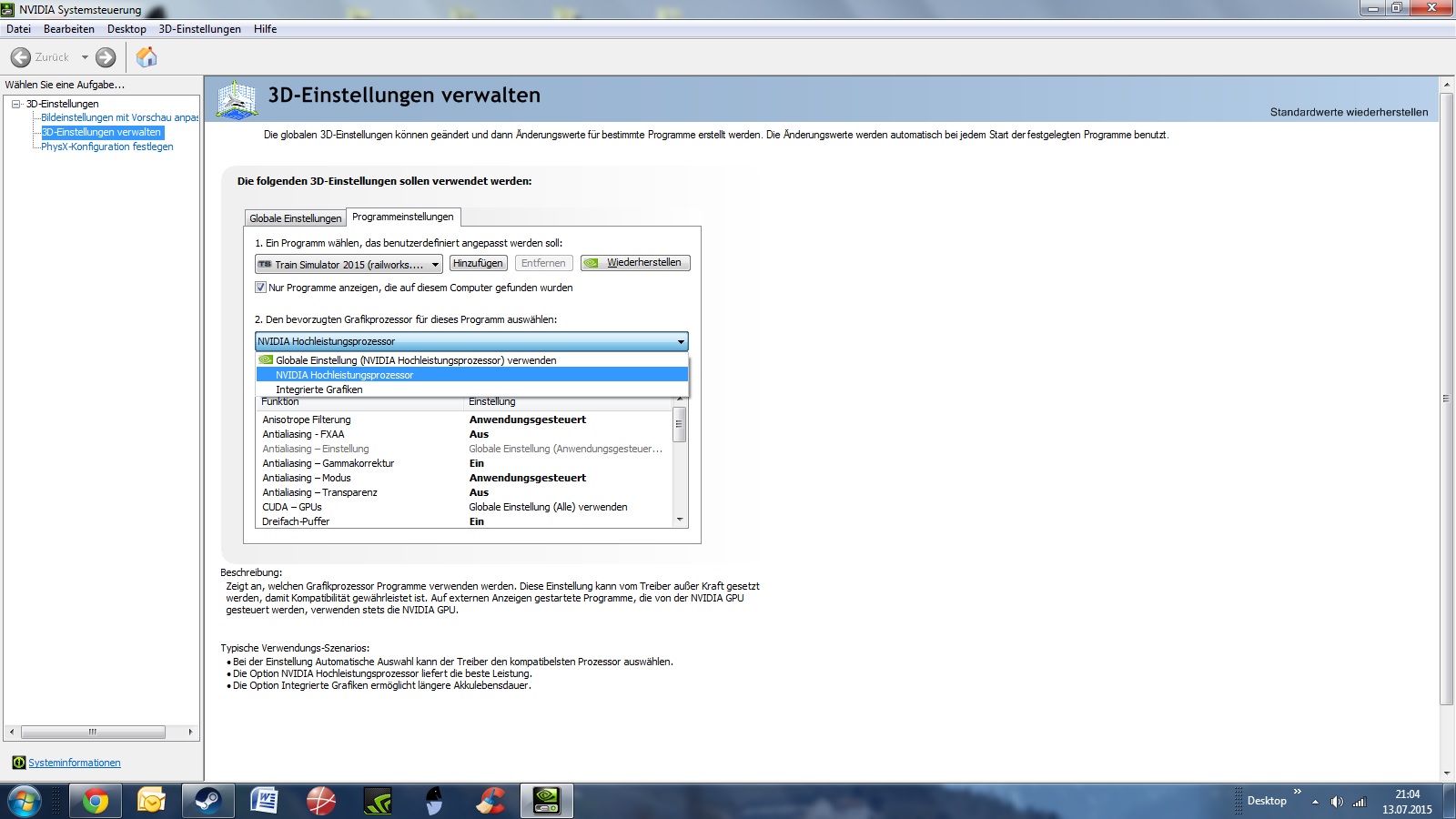Select the Dreifach-Puffer row

(464, 521)
